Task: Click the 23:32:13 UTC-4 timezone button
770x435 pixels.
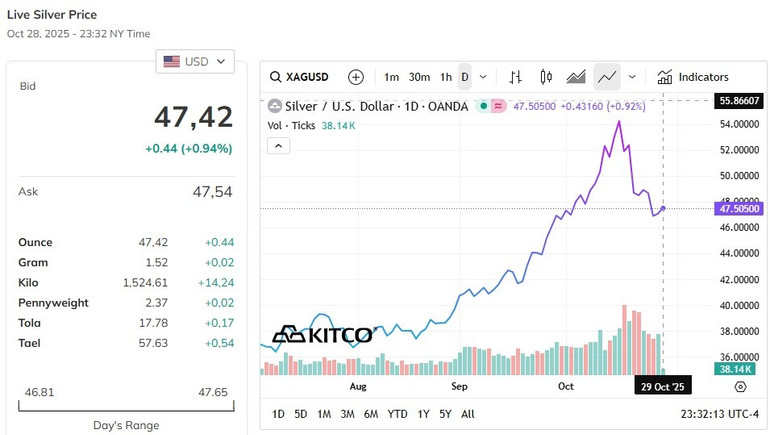Action: point(718,414)
